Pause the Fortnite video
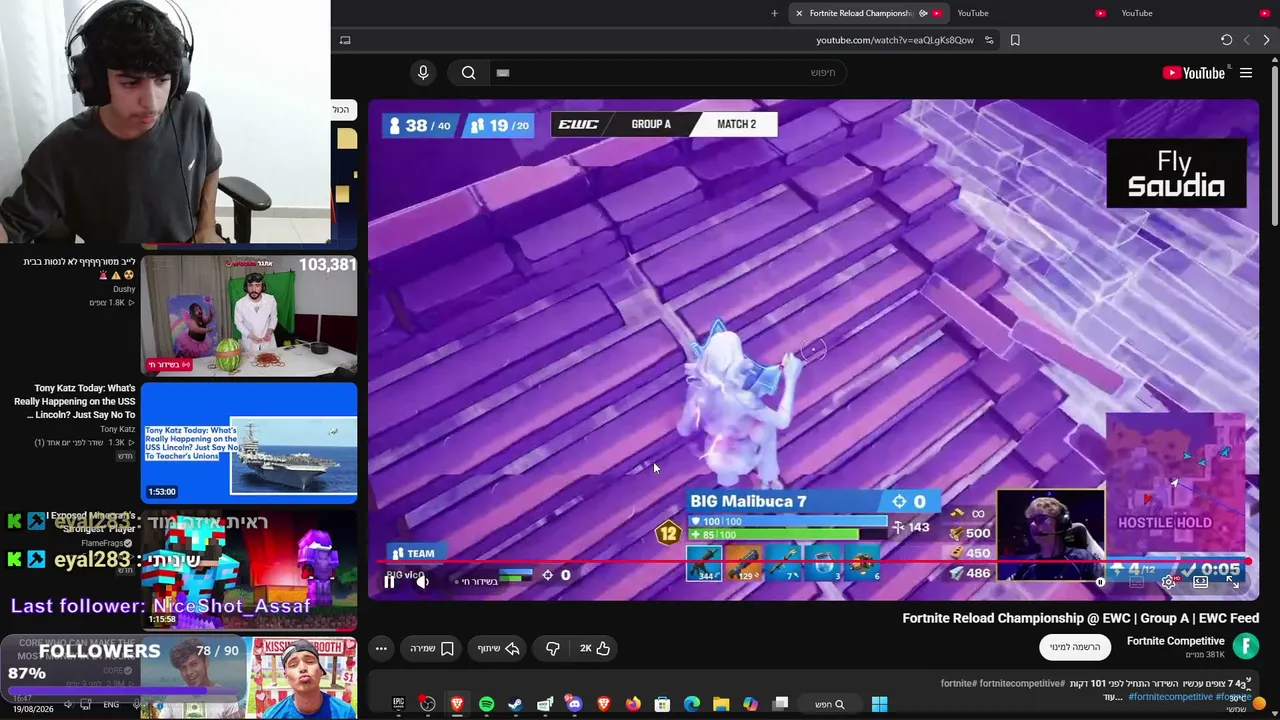The image size is (1280, 720). (390, 581)
